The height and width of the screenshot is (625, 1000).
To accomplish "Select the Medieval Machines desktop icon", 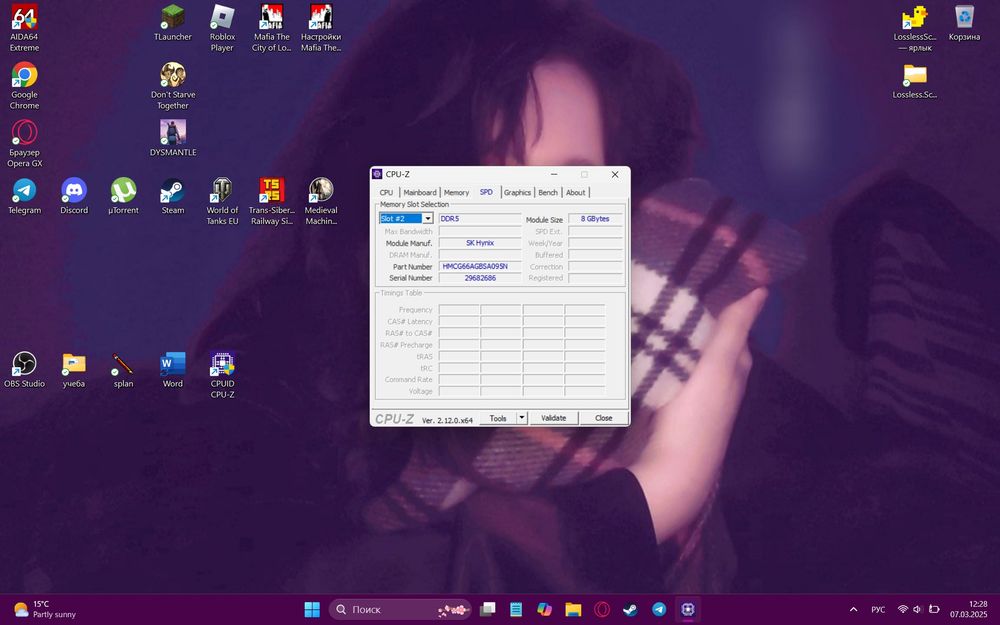I will (321, 202).
